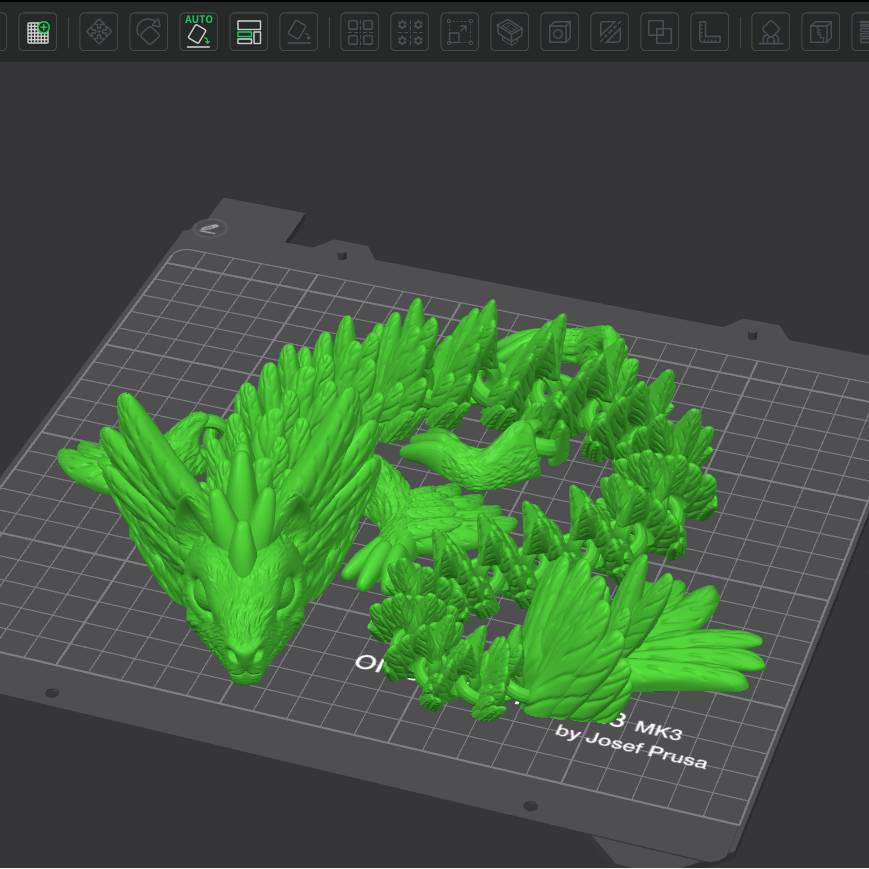Open the Cut tool
Image resolution: width=869 pixels, height=869 pixels.
509,32
